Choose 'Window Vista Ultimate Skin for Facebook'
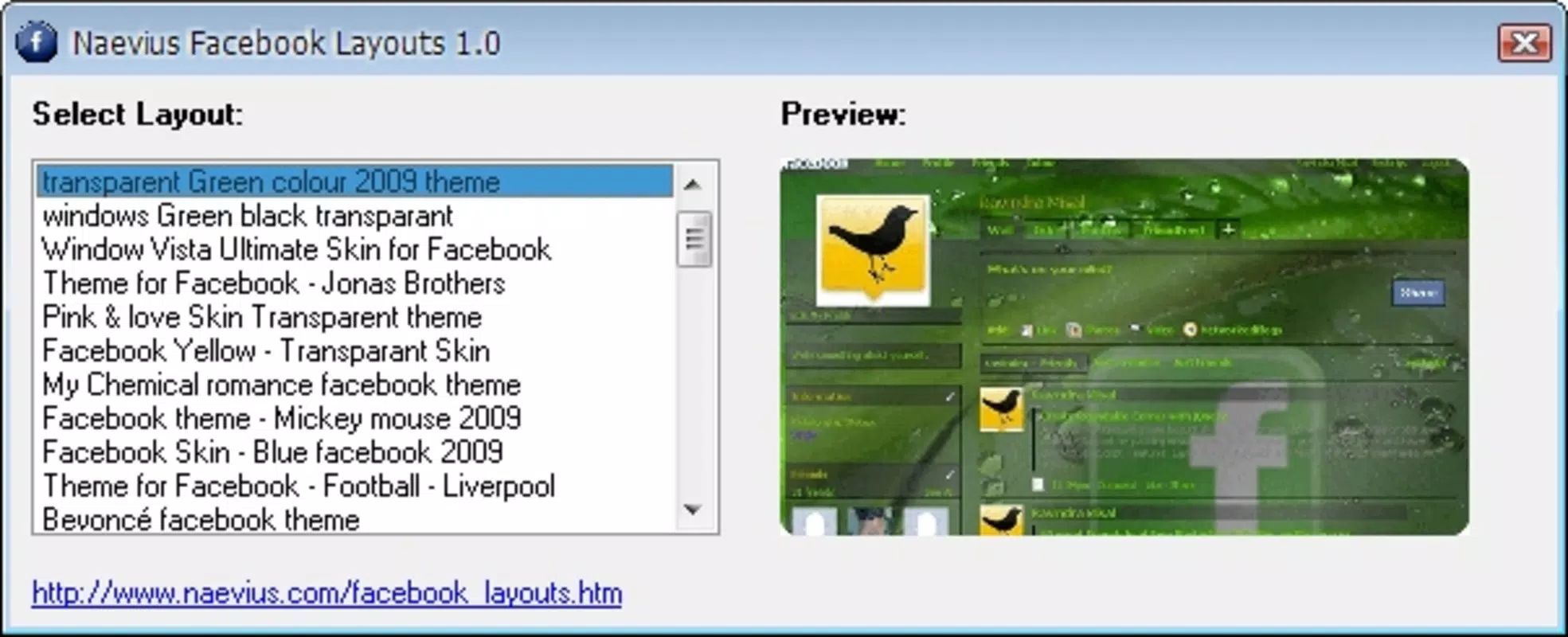The image size is (1568, 637). [x=355, y=249]
